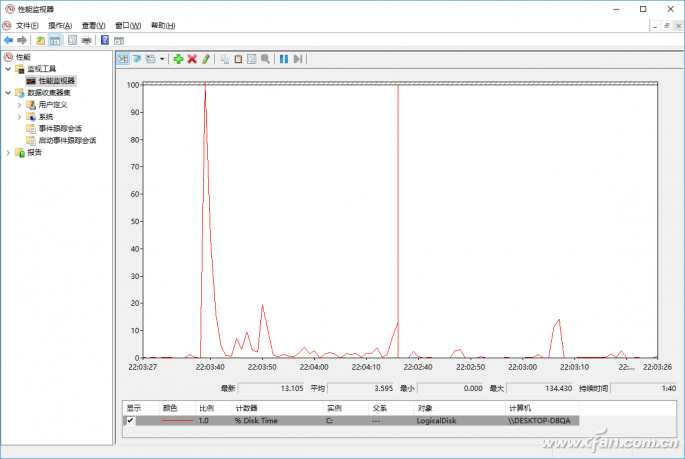Click the Zoom magnifier icon in graph toolbar

click(x=265, y=59)
